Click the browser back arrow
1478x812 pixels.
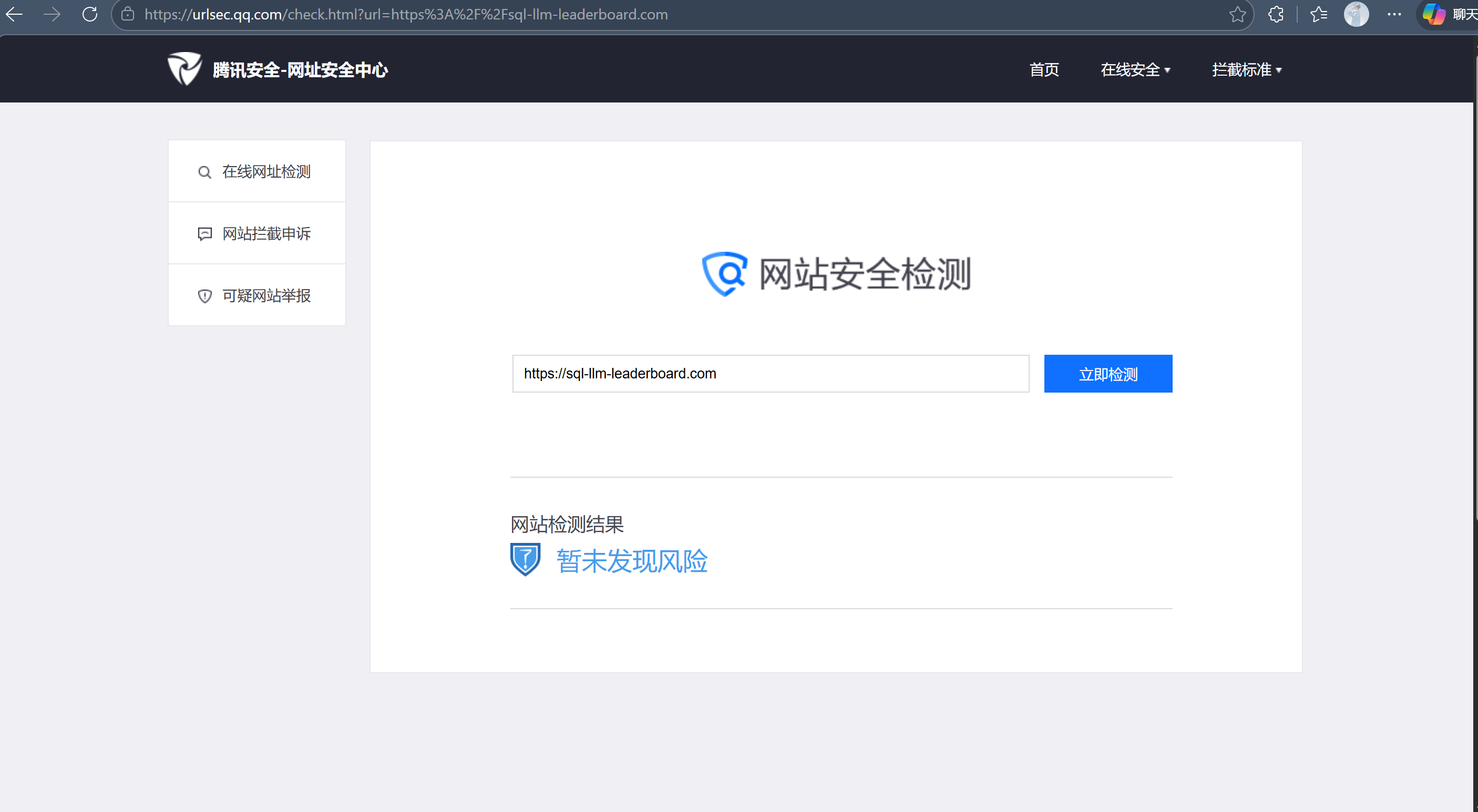pyautogui.click(x=14, y=14)
